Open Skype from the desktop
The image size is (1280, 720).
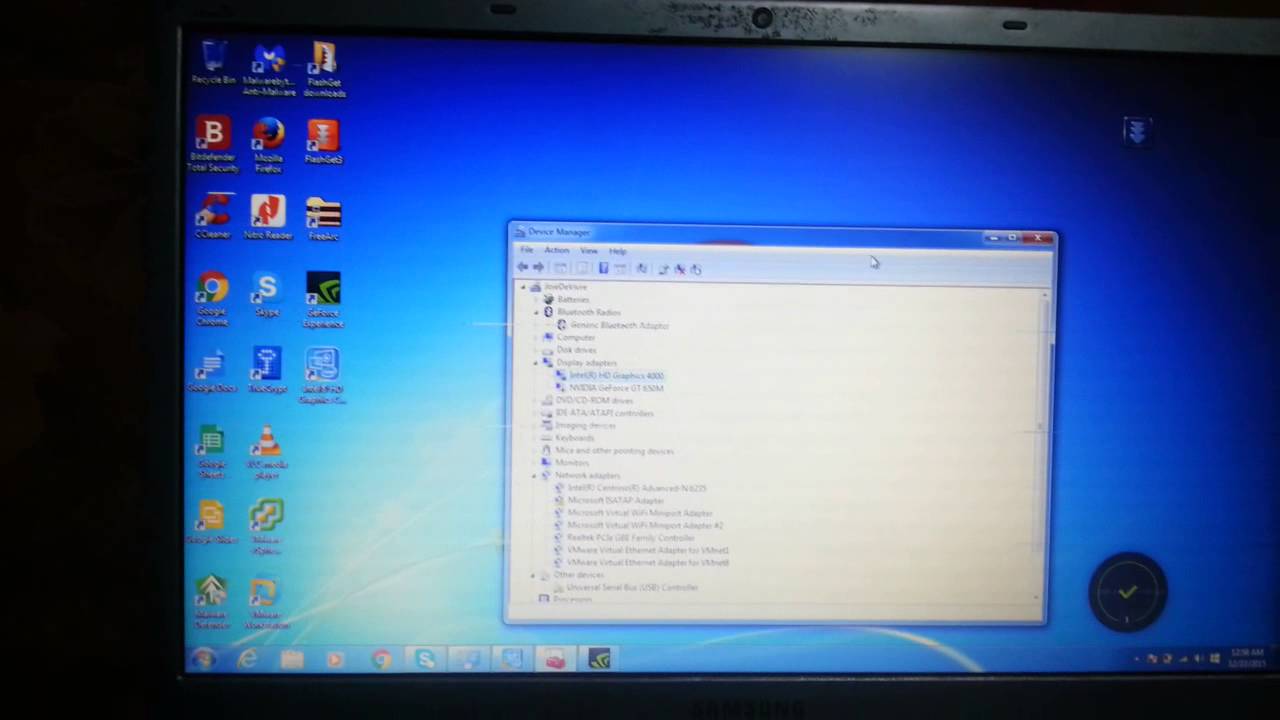pyautogui.click(x=267, y=294)
